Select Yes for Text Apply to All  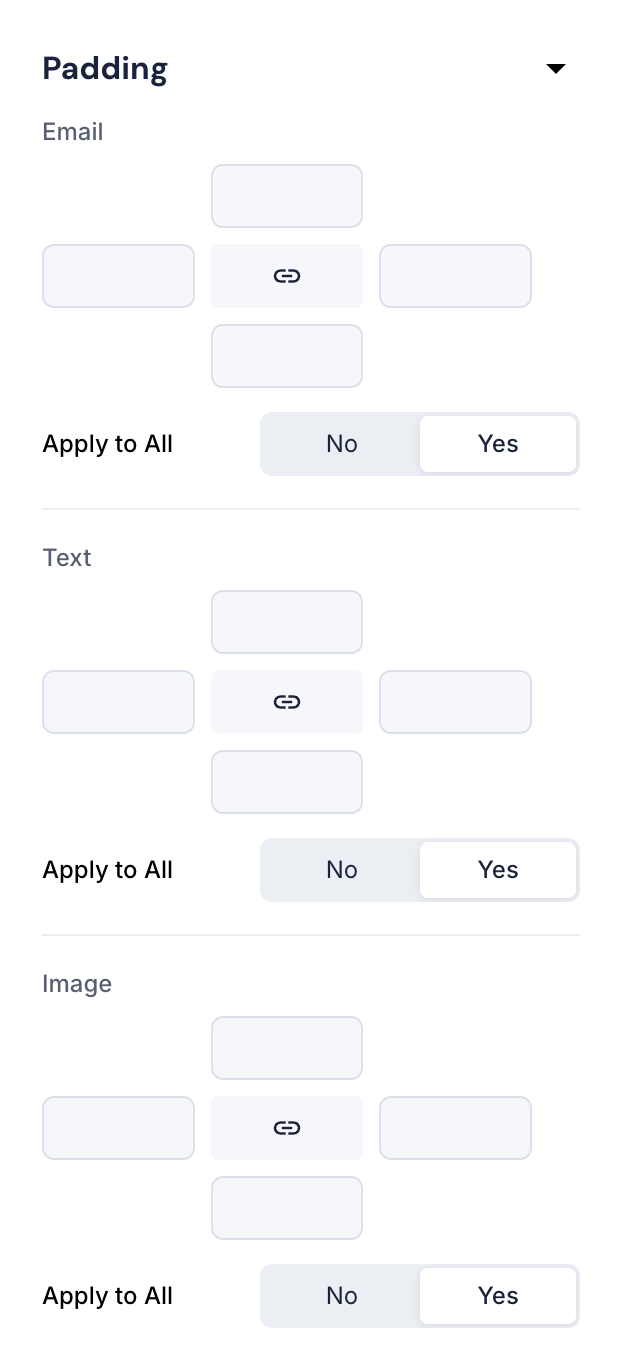click(498, 870)
